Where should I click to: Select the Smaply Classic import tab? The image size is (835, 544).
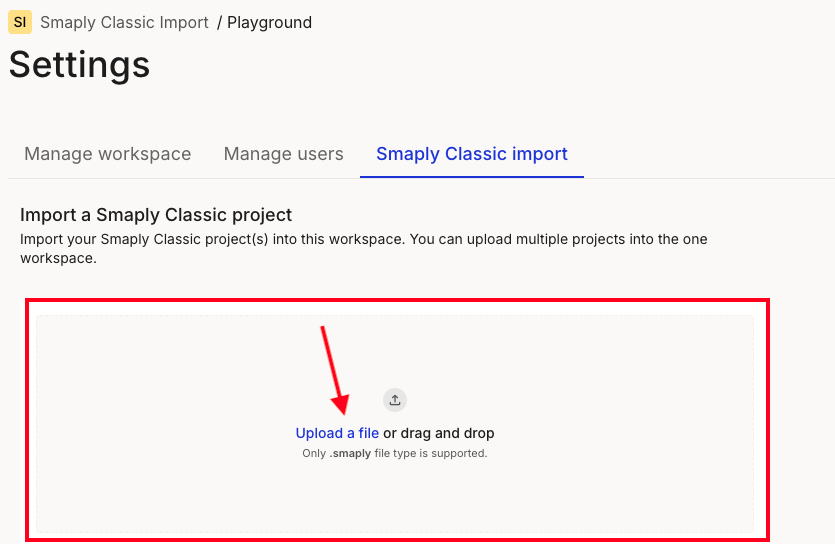(x=471, y=154)
